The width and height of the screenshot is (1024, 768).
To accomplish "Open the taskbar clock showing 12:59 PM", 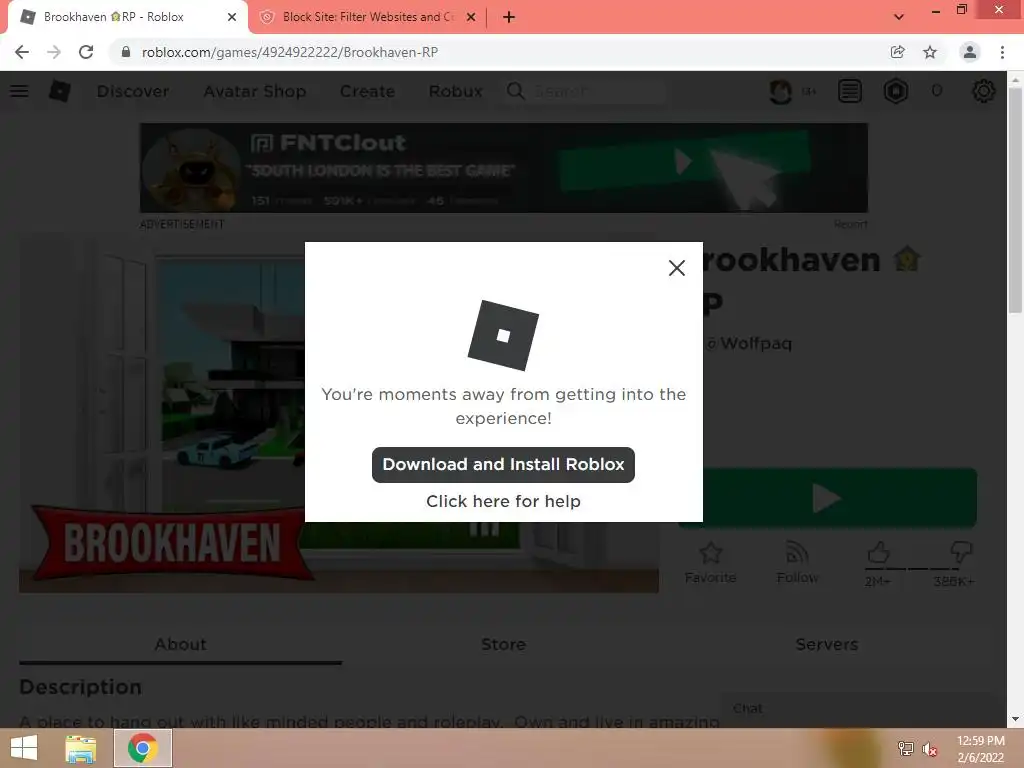I will [980, 749].
